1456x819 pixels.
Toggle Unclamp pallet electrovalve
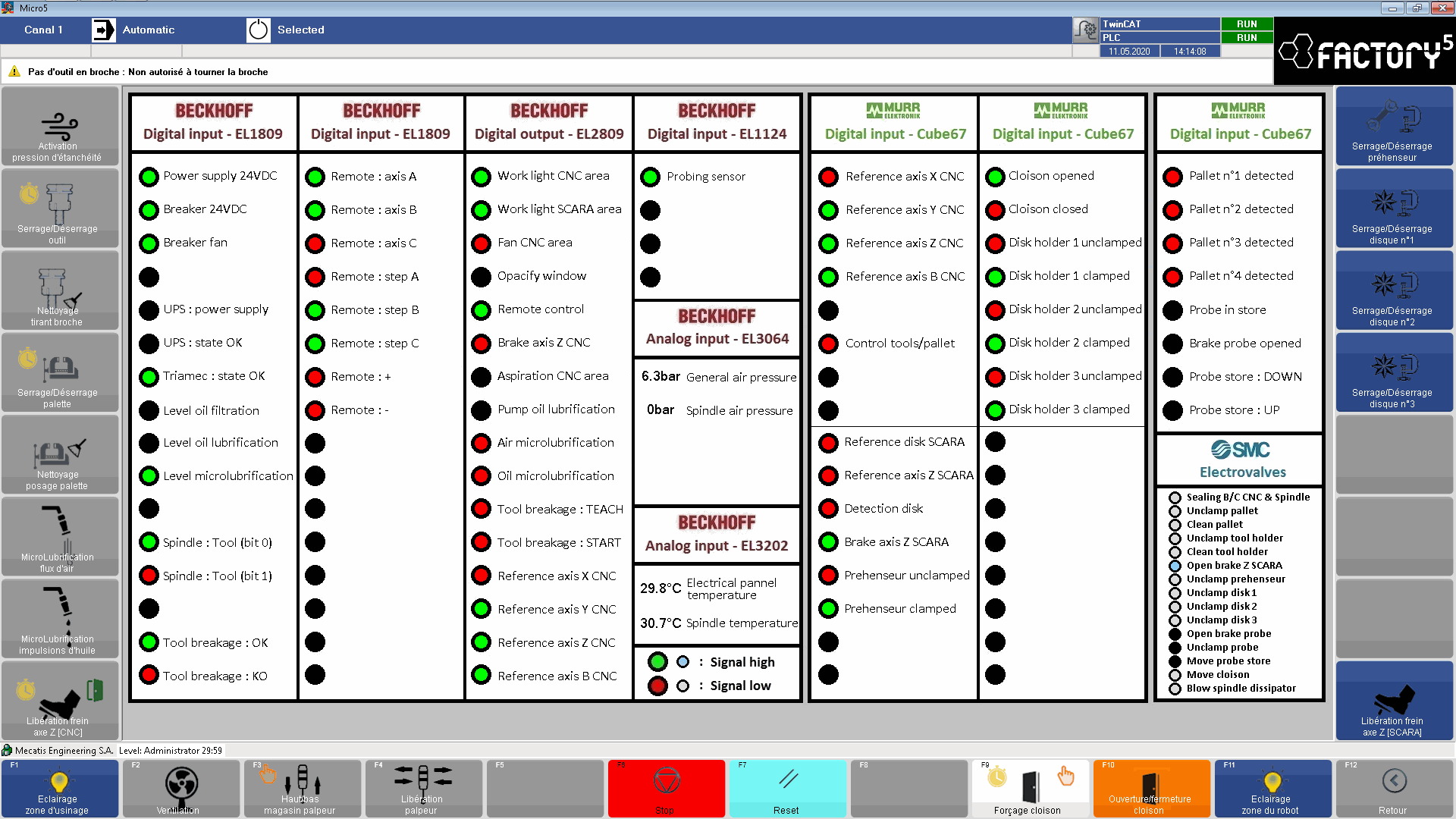click(x=1175, y=511)
